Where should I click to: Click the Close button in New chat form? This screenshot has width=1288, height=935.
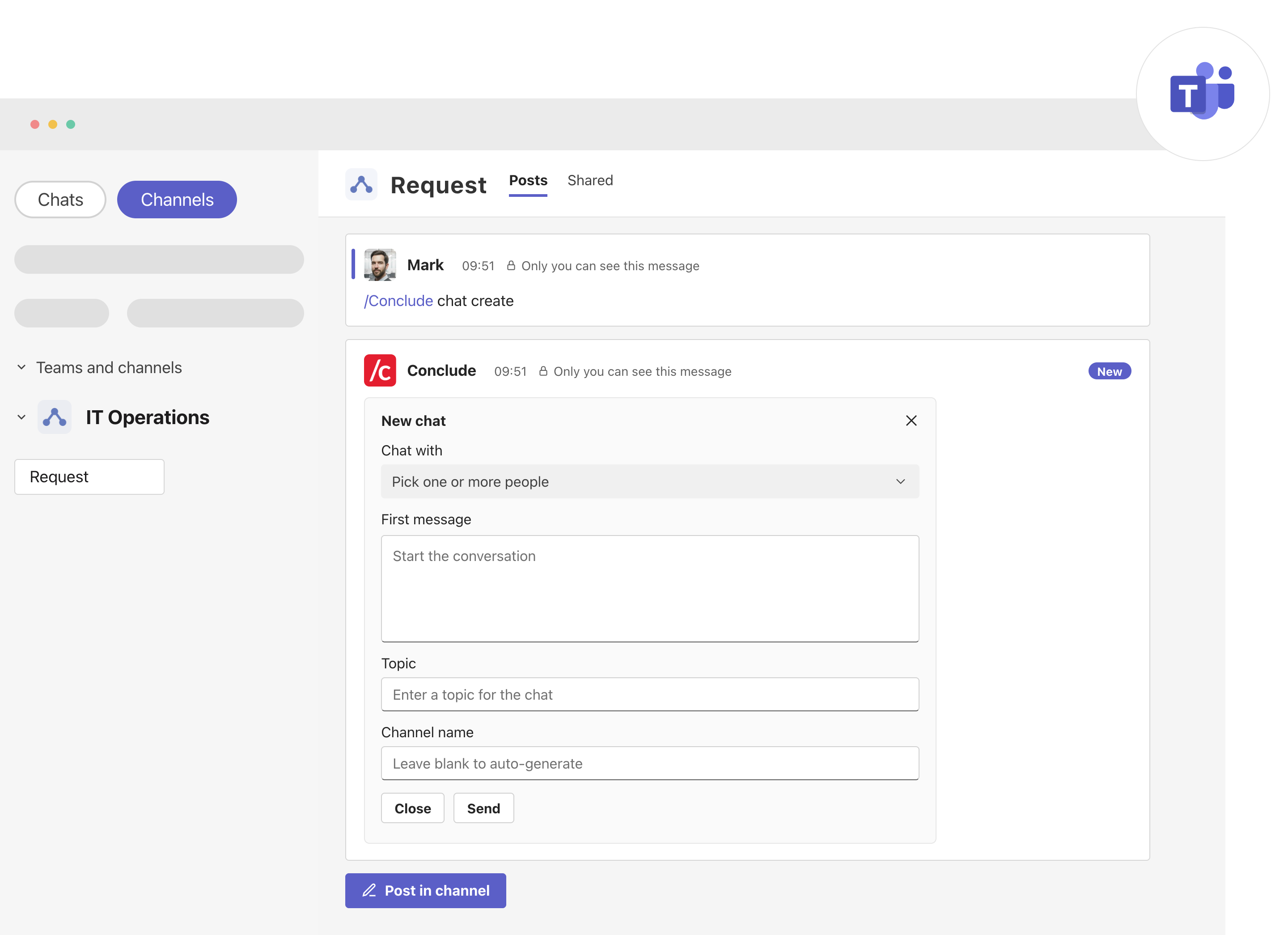(x=413, y=808)
